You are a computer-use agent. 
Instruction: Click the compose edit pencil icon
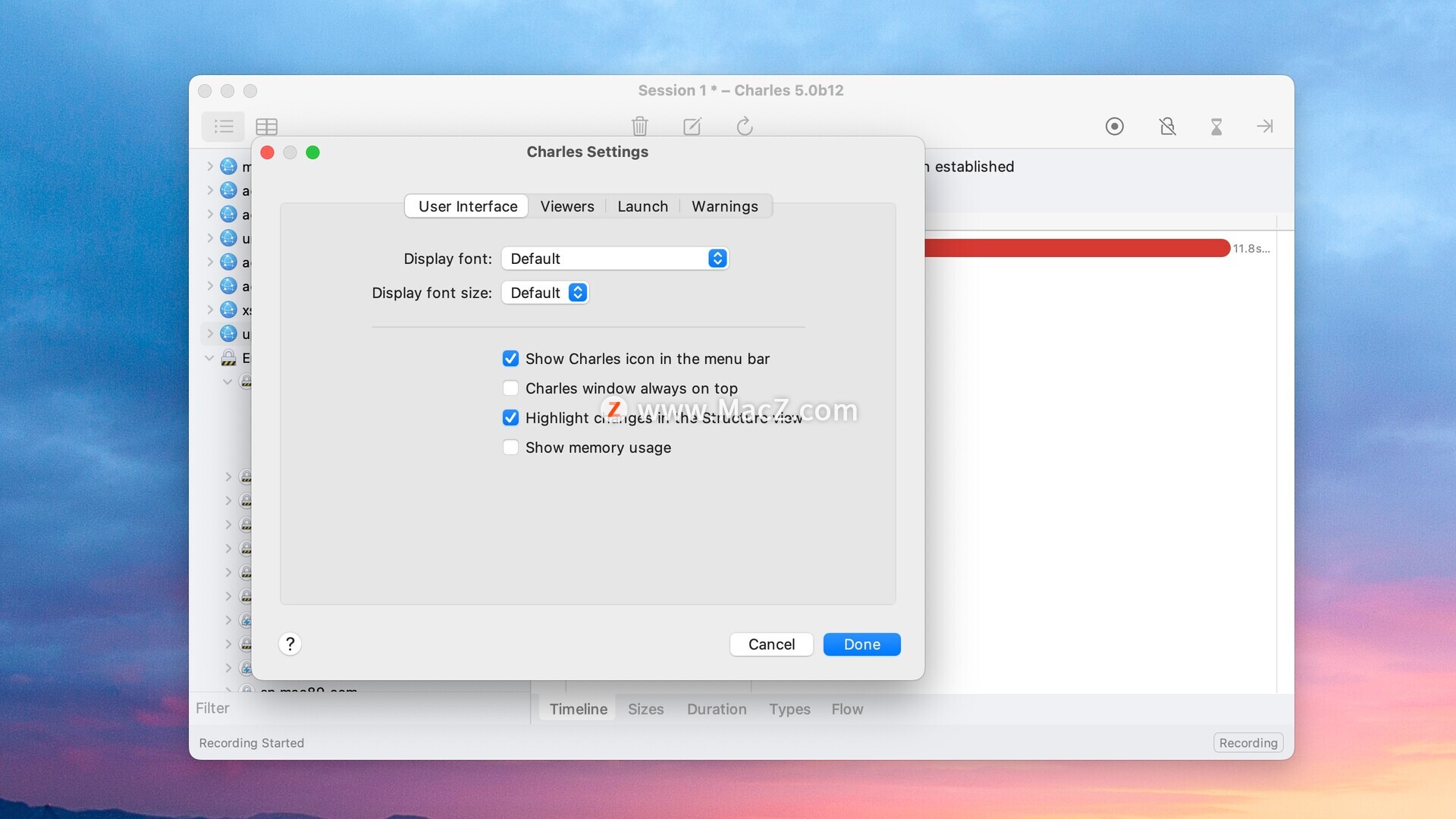(692, 126)
